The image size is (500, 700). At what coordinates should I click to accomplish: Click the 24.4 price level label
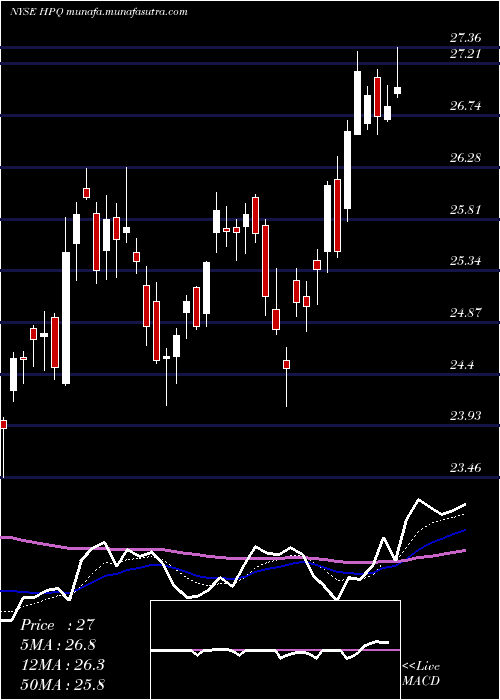[461, 365]
